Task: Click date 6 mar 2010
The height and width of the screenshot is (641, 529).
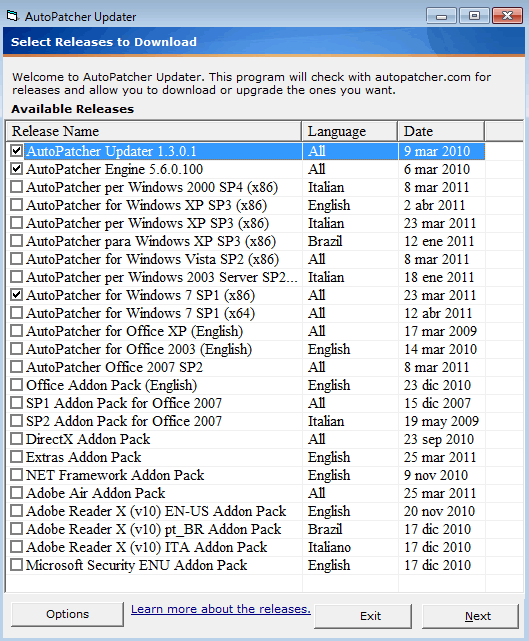Action: coord(437,169)
